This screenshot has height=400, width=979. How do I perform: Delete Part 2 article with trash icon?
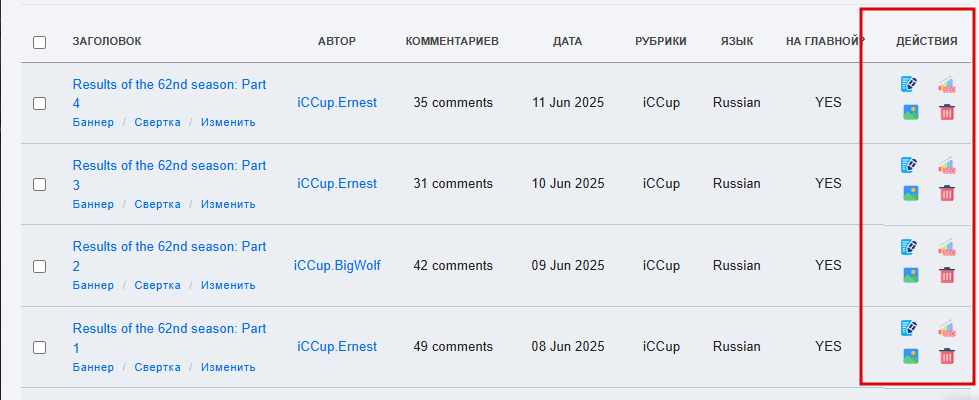point(947,275)
